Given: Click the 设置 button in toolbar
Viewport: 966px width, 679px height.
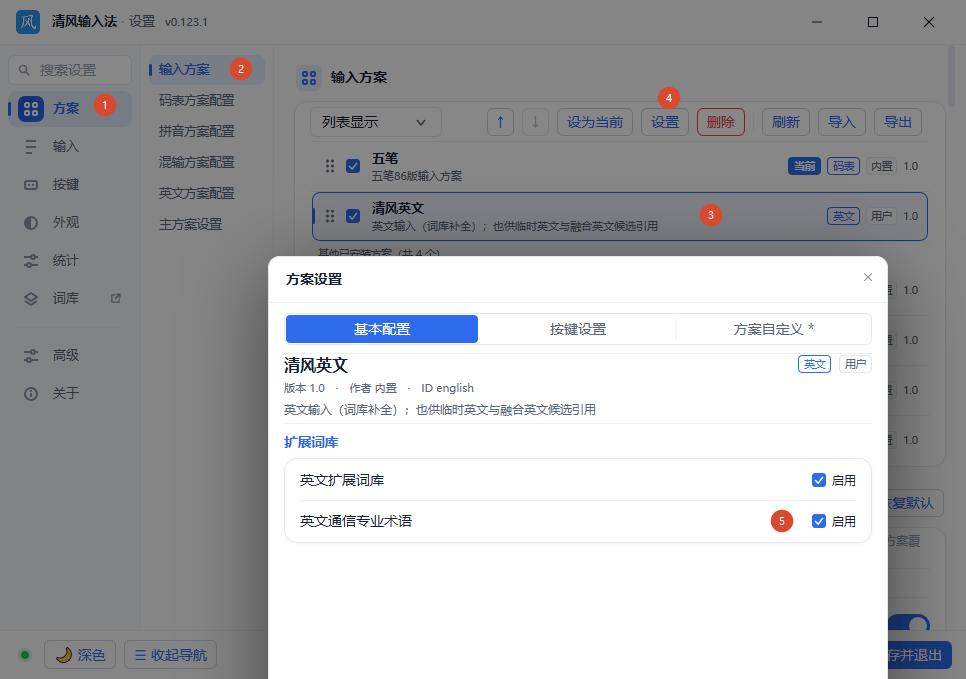Looking at the screenshot, I should pos(665,122).
